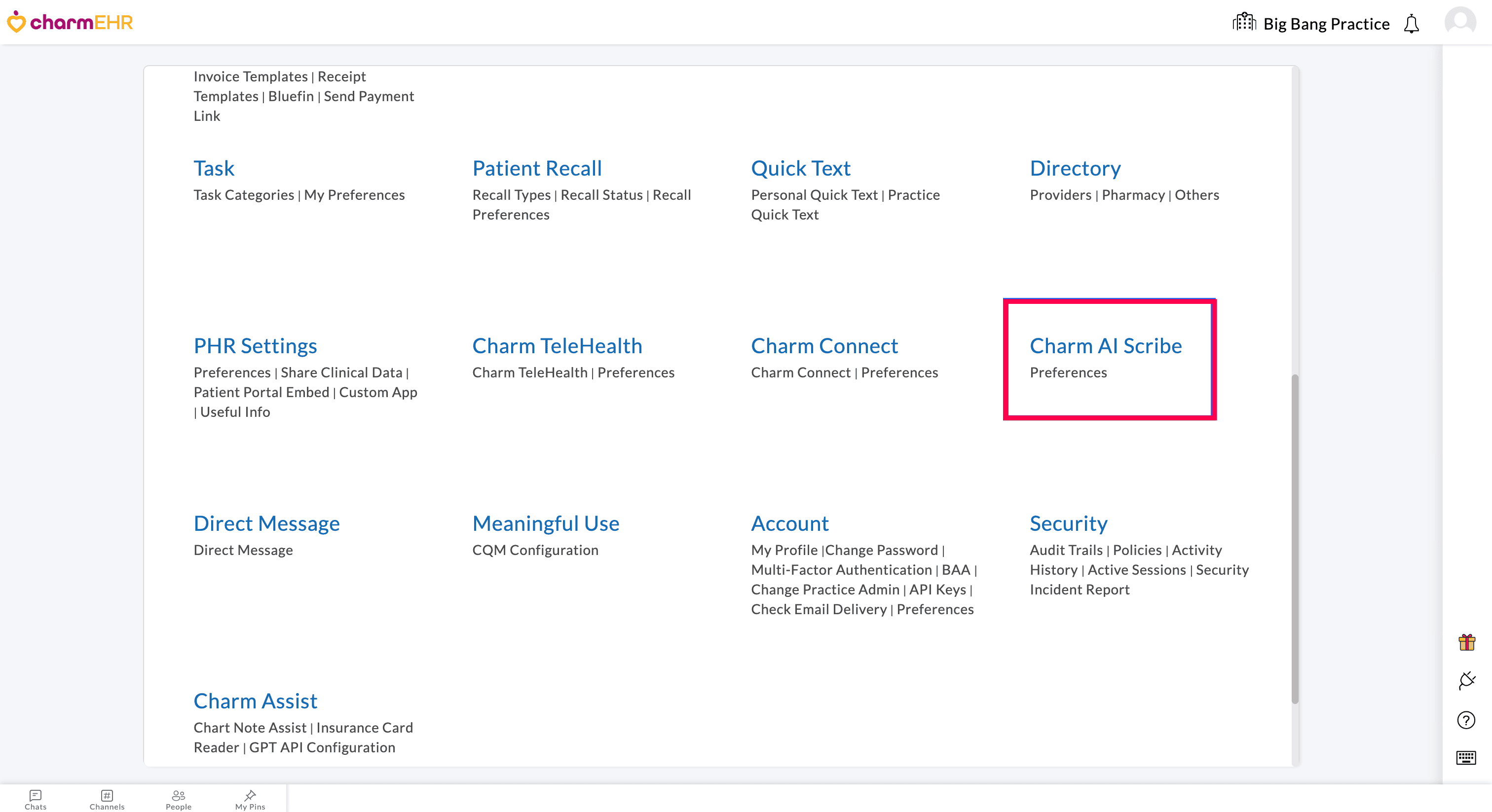
Task: Open Charm TeleHealth settings
Action: (x=557, y=346)
